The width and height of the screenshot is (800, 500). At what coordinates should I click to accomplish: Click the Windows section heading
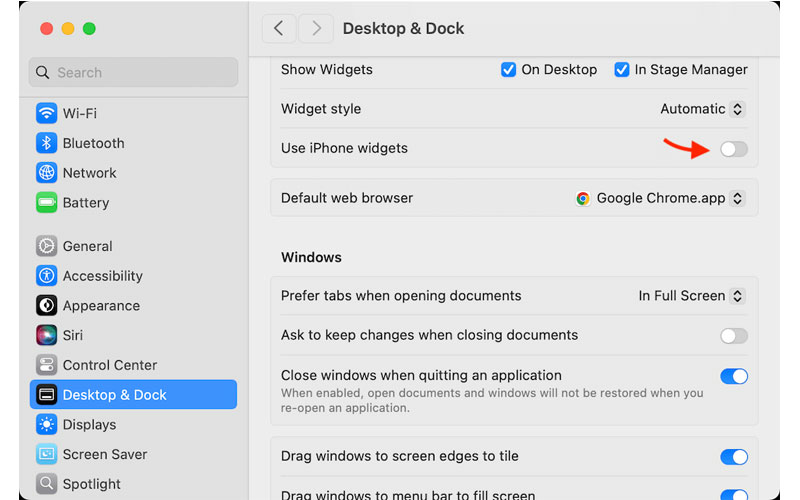311,257
